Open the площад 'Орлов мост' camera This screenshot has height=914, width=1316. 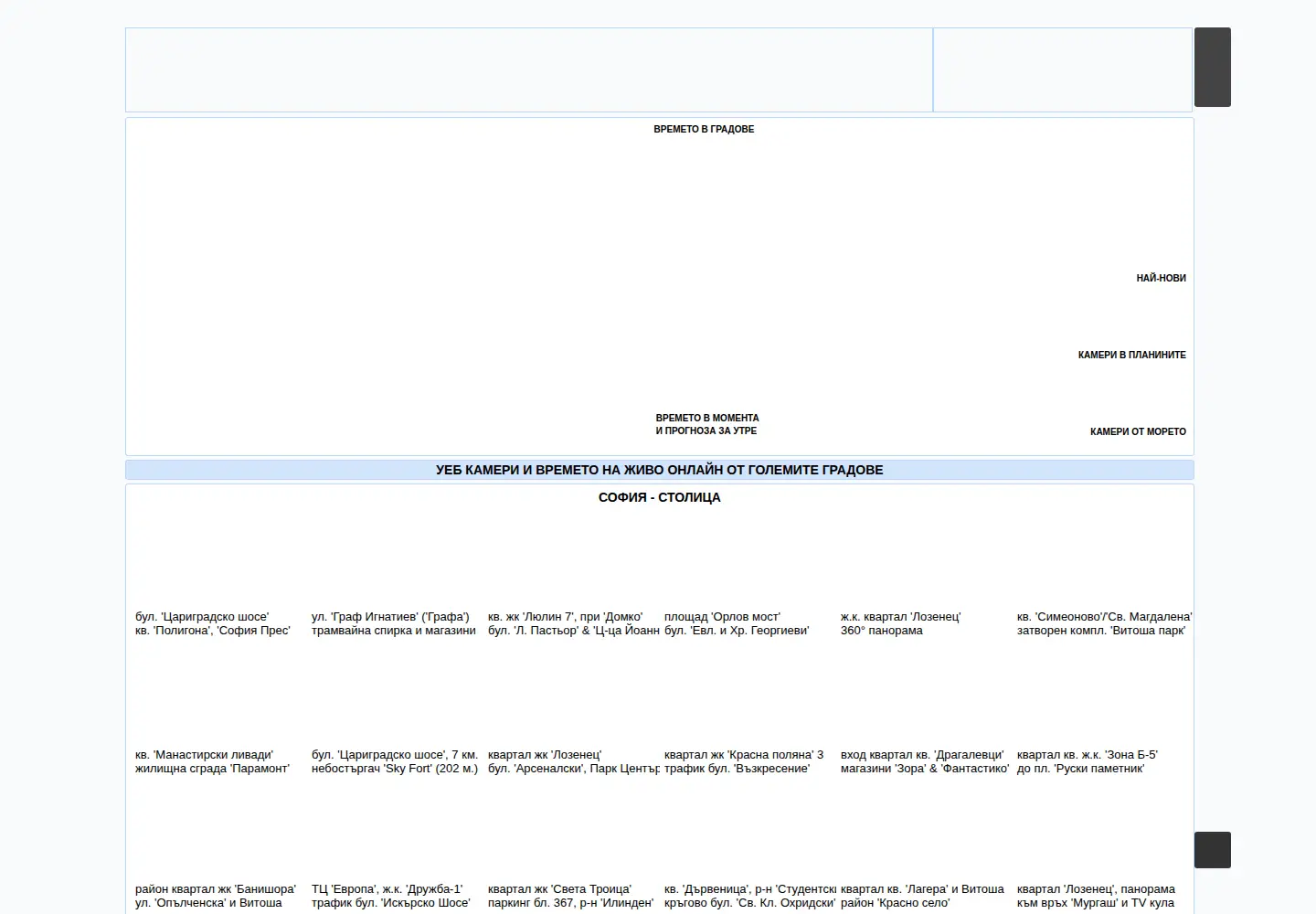[x=737, y=624]
